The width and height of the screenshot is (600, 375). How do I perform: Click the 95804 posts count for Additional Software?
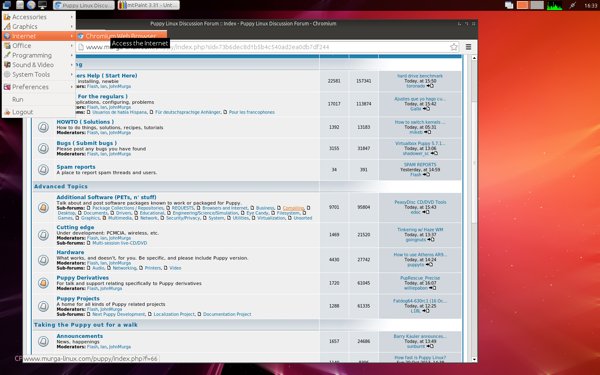pos(364,207)
